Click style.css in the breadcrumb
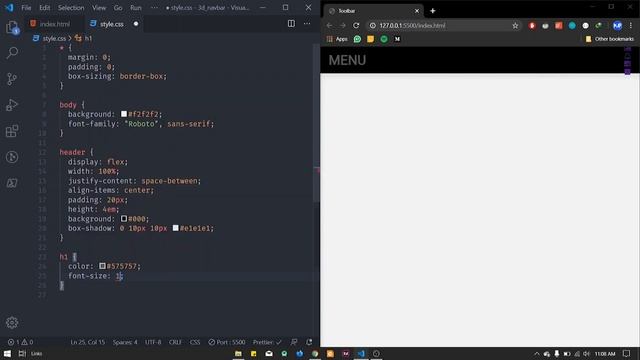The height and width of the screenshot is (360, 640). coord(54,38)
